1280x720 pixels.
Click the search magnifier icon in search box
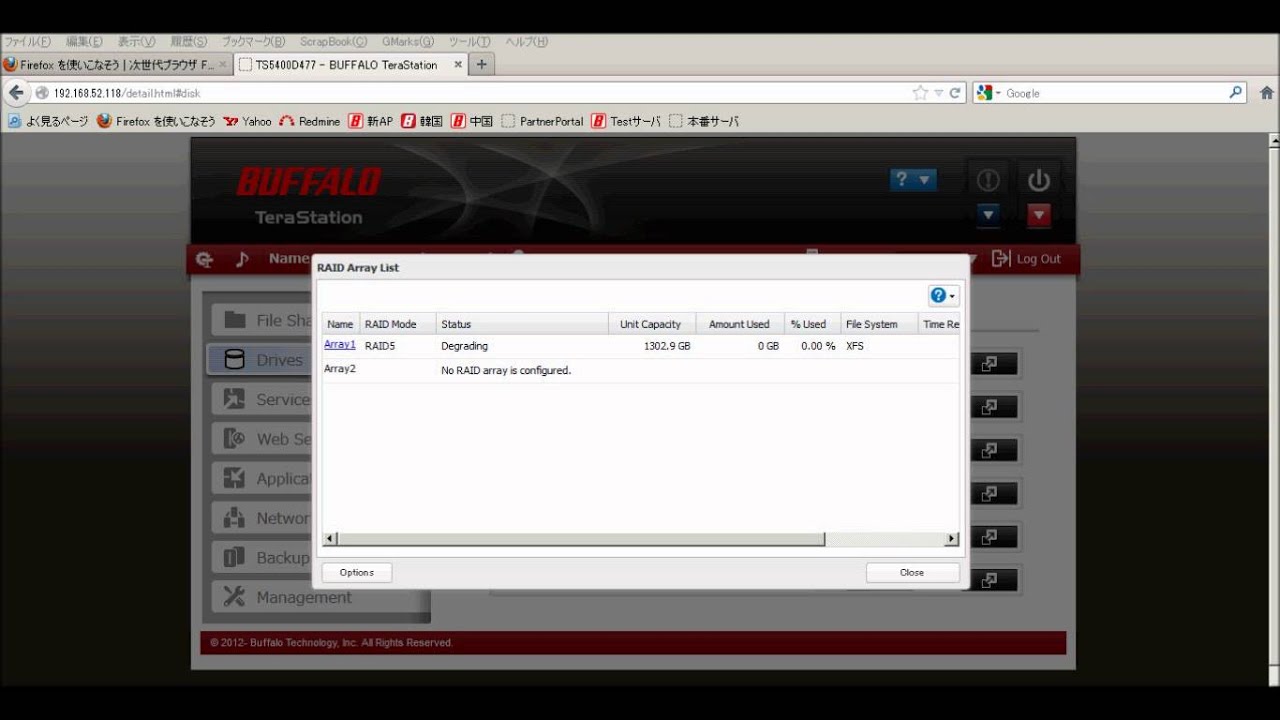point(1236,92)
